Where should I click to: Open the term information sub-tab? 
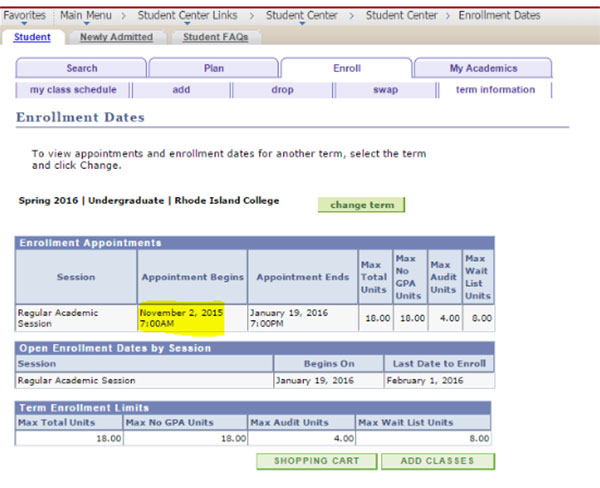(494, 90)
